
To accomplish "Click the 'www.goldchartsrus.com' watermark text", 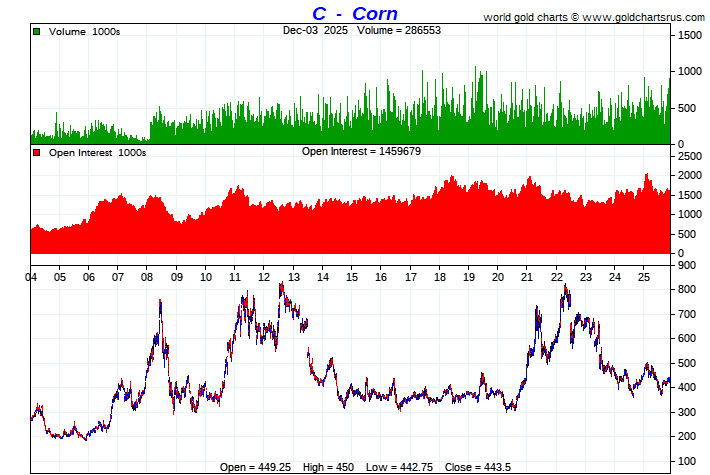I will coord(643,18).
